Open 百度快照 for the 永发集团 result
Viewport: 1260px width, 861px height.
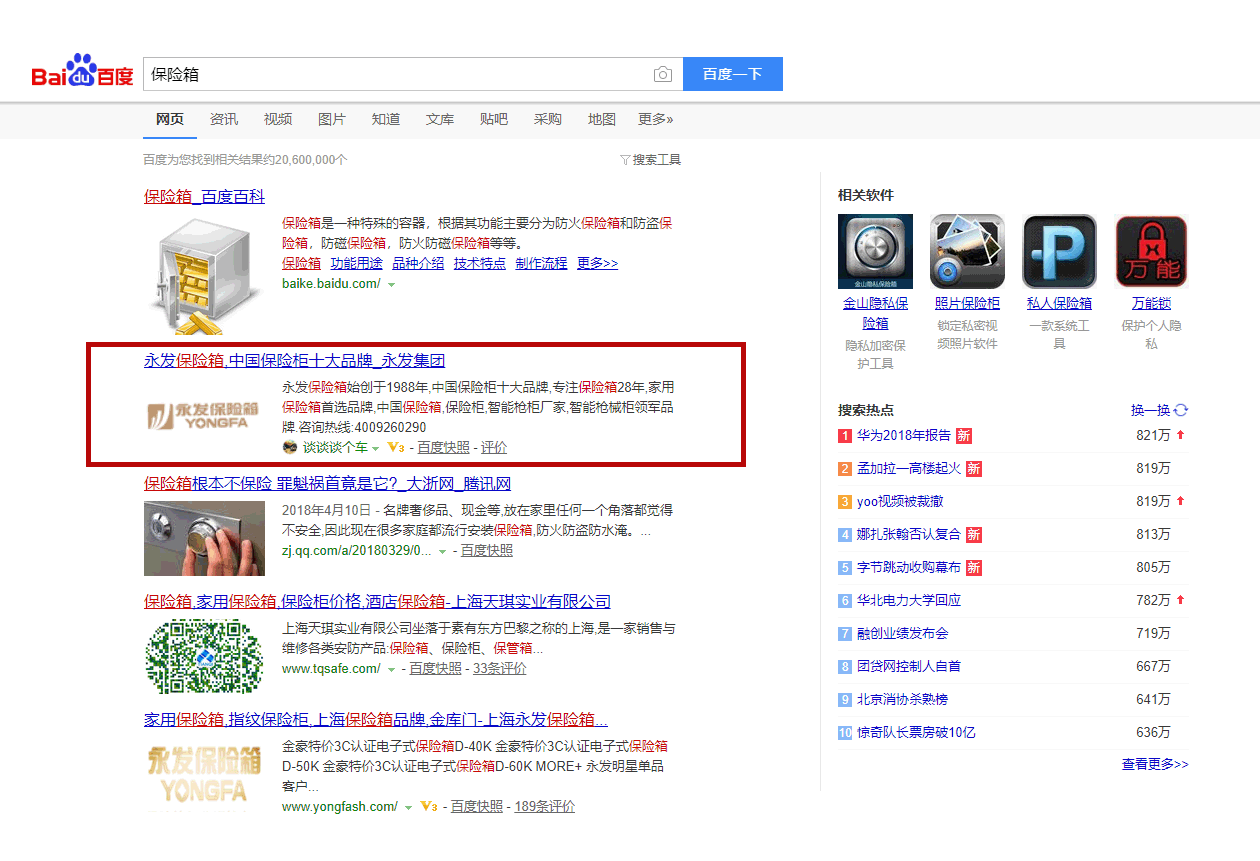444,447
